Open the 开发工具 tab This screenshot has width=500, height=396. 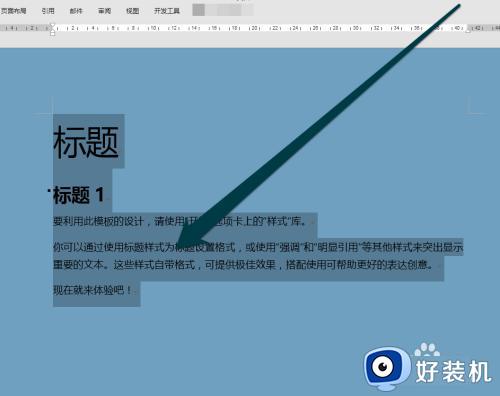167,11
